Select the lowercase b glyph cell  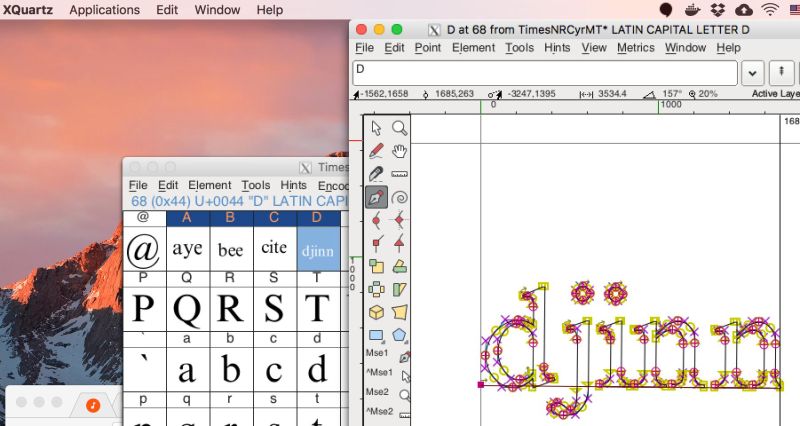click(231, 369)
